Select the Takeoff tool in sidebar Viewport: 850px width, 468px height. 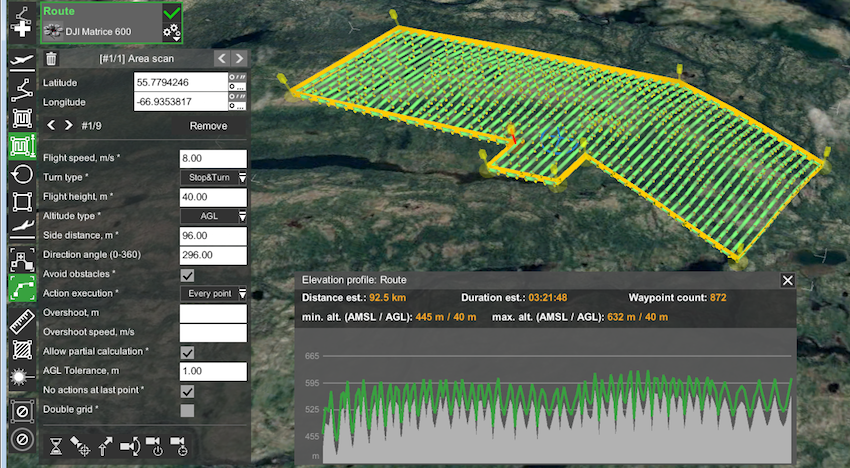point(21,61)
